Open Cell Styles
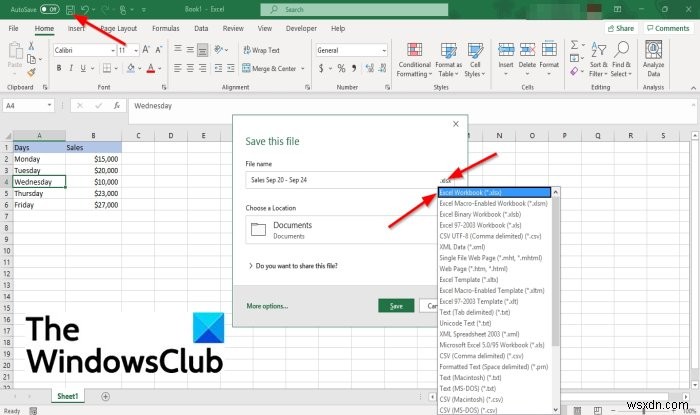 tap(475, 60)
